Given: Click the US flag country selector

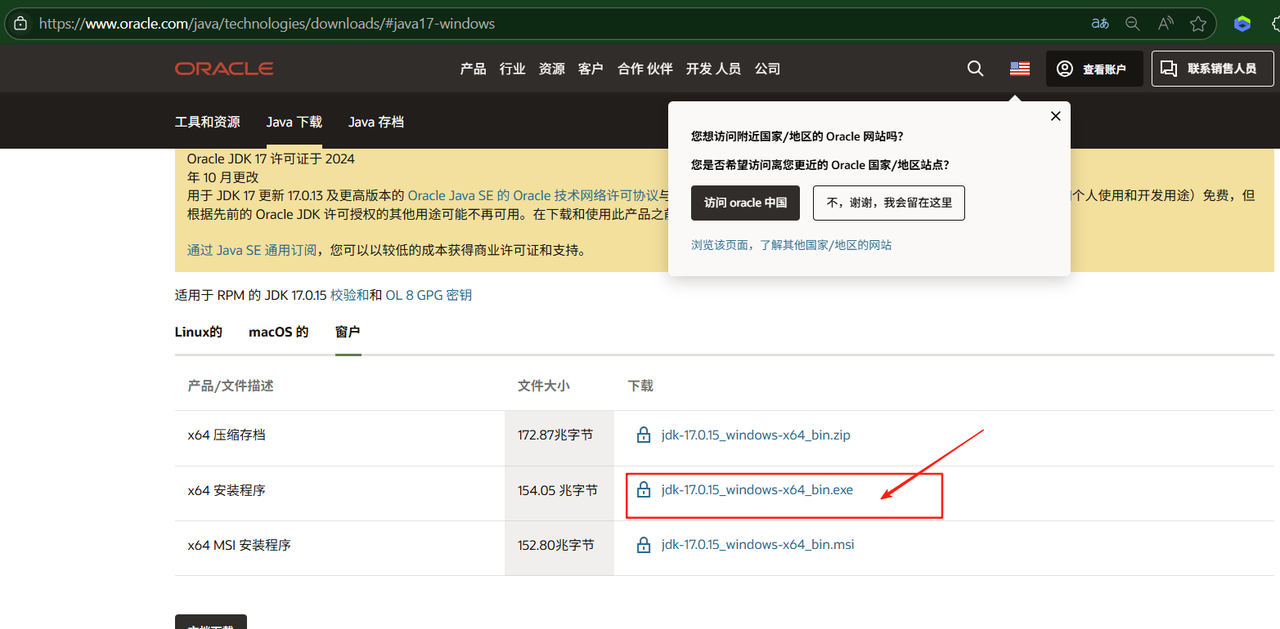Looking at the screenshot, I should point(1019,69).
